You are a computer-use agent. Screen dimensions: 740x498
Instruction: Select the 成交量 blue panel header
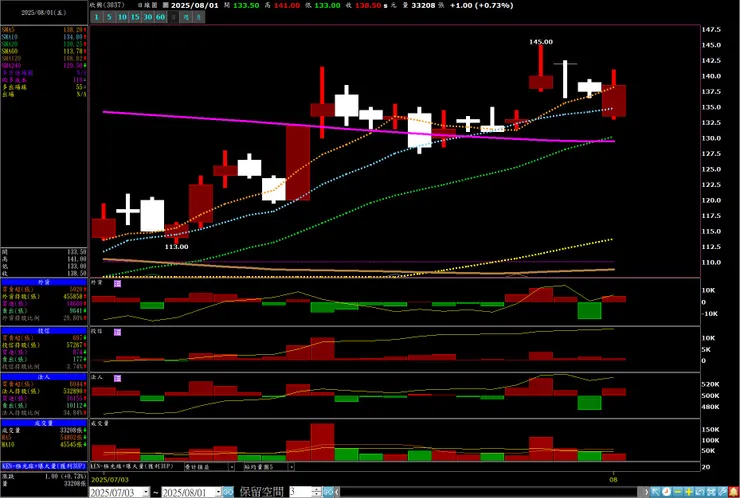coord(44,423)
